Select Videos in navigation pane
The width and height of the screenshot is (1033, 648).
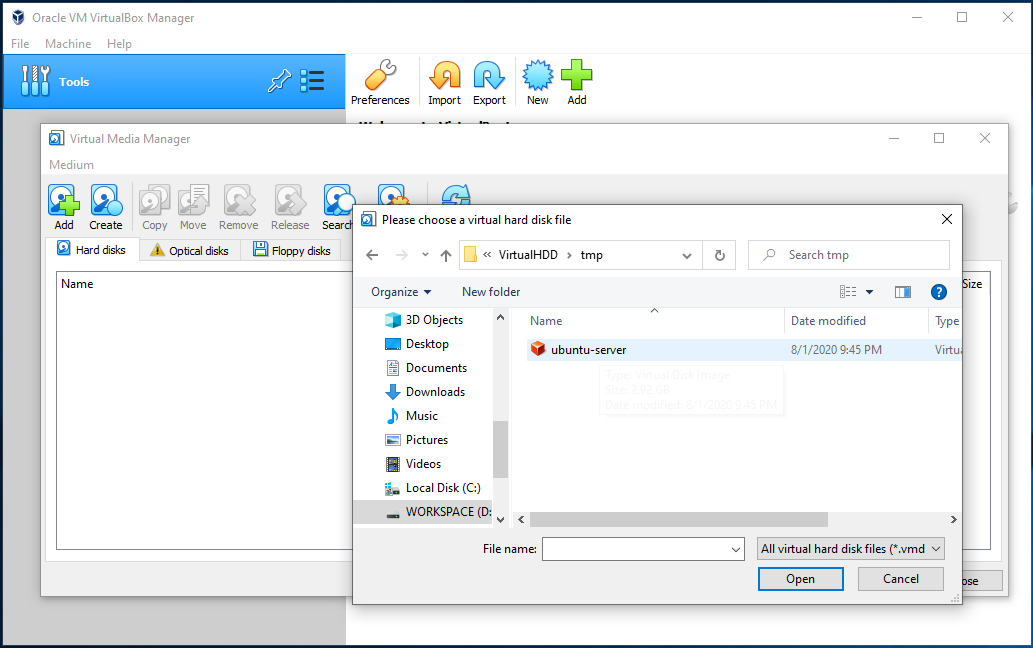[x=414, y=464]
